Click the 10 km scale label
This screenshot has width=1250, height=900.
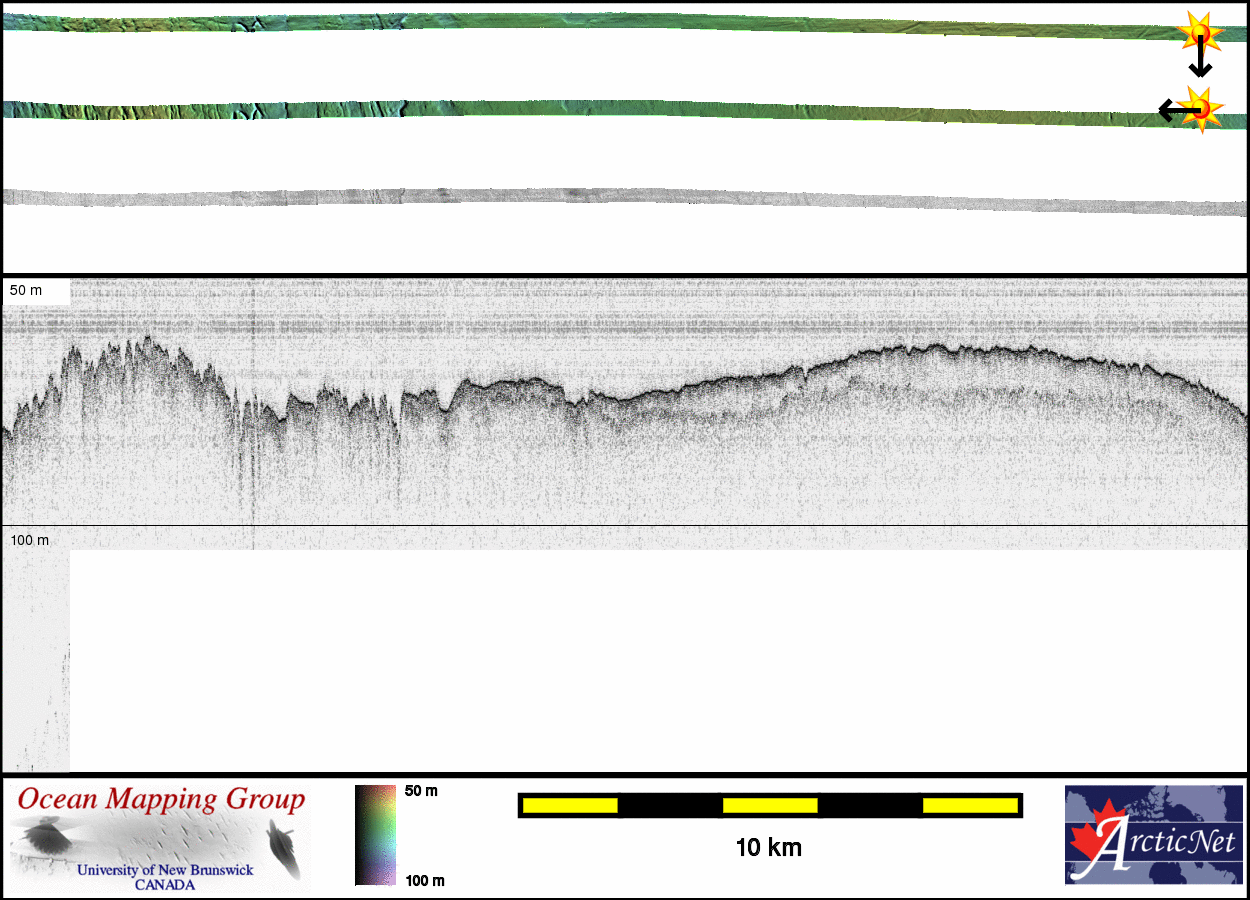(x=768, y=848)
